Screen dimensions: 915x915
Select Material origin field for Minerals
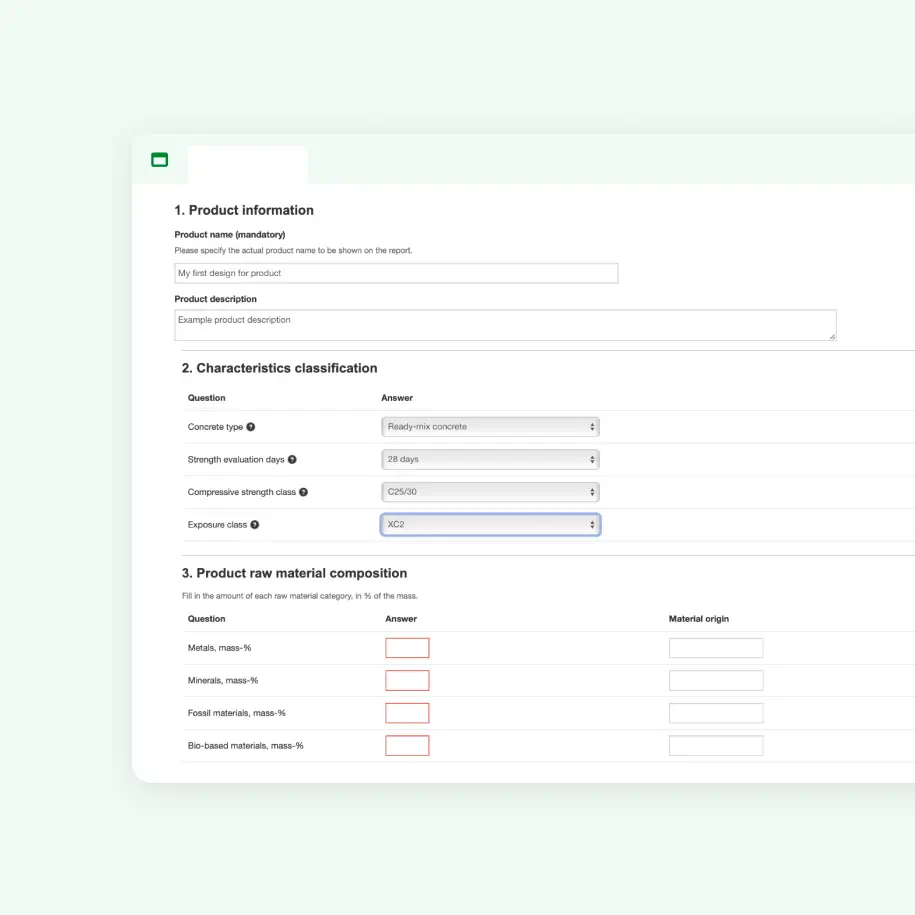716,681
